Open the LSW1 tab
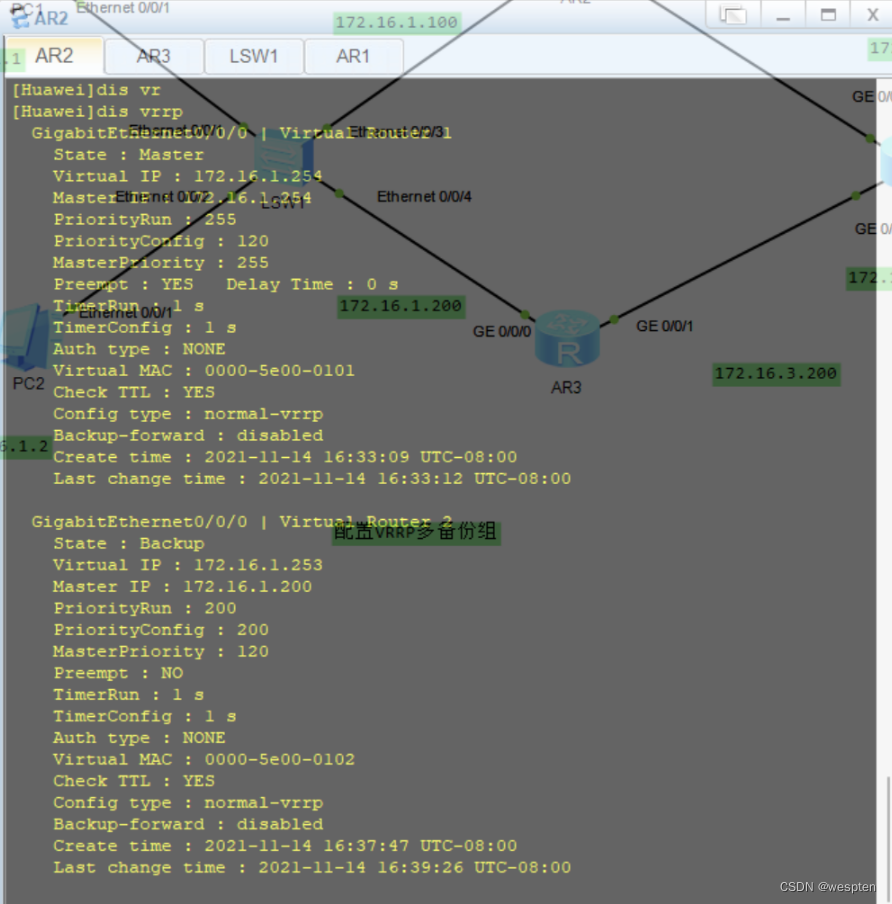Image resolution: width=892 pixels, height=904 pixels. (254, 56)
